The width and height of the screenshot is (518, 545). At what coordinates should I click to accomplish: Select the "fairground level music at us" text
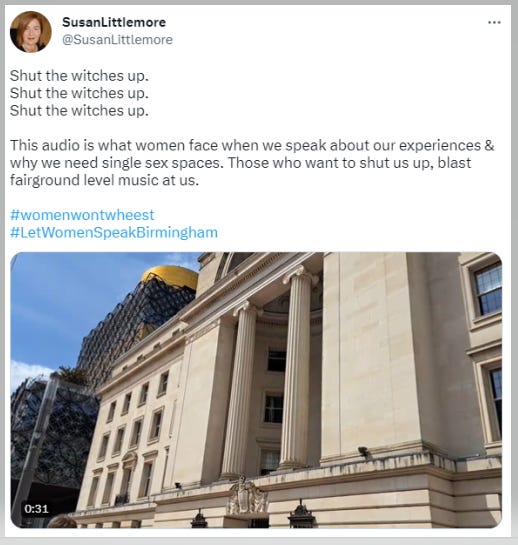coord(102,180)
